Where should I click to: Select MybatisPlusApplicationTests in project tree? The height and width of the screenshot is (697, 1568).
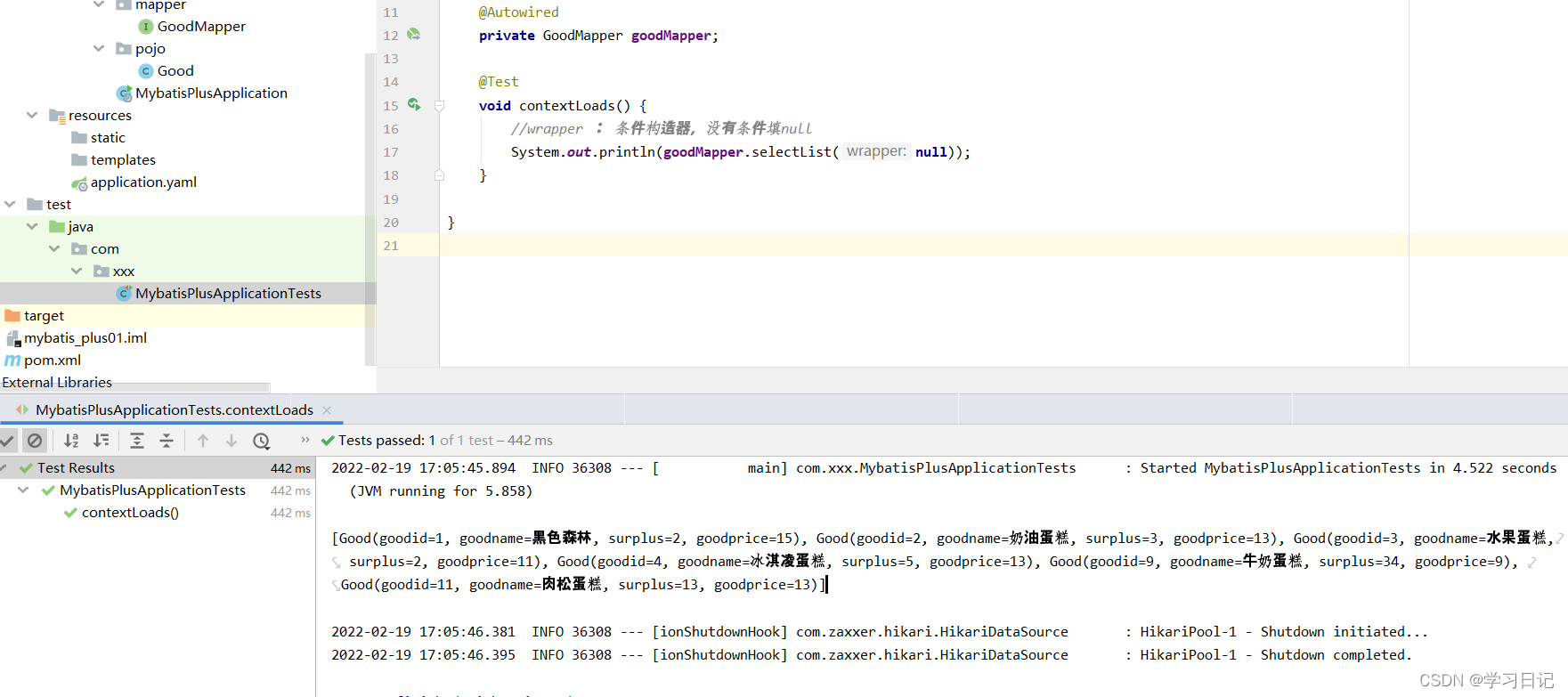point(228,294)
